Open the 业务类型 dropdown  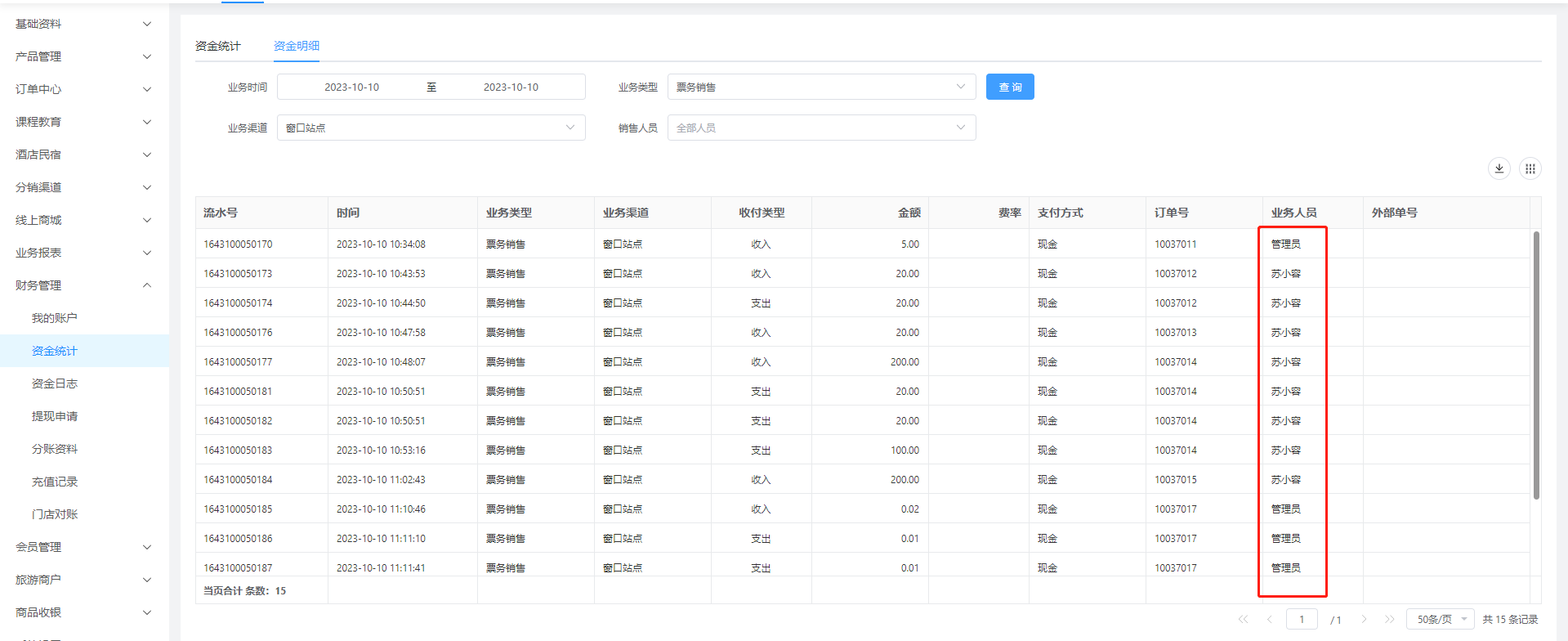pyautogui.click(x=820, y=87)
